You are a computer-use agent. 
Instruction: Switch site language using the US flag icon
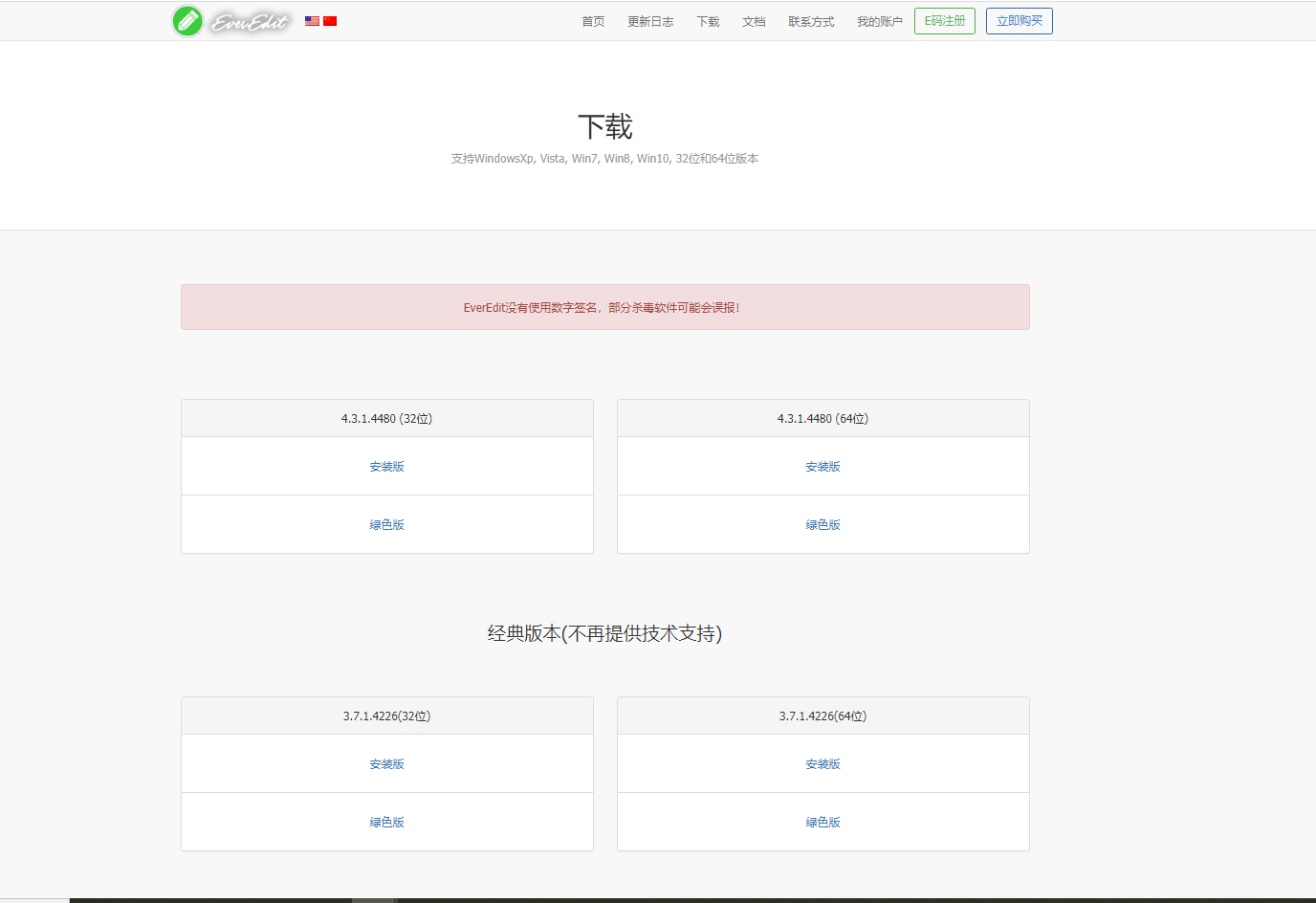coord(311,20)
